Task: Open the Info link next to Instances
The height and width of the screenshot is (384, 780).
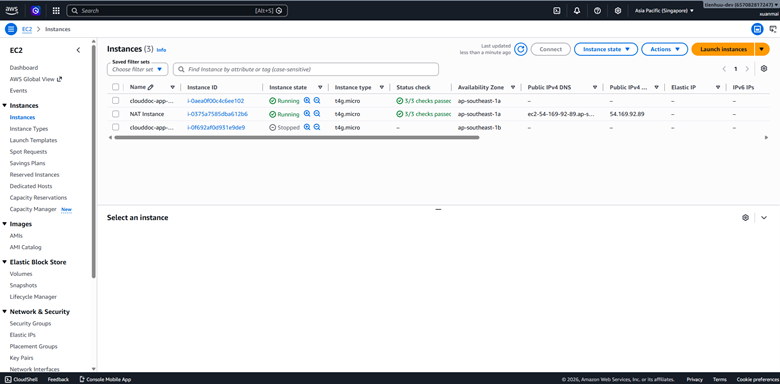Action: (x=161, y=50)
